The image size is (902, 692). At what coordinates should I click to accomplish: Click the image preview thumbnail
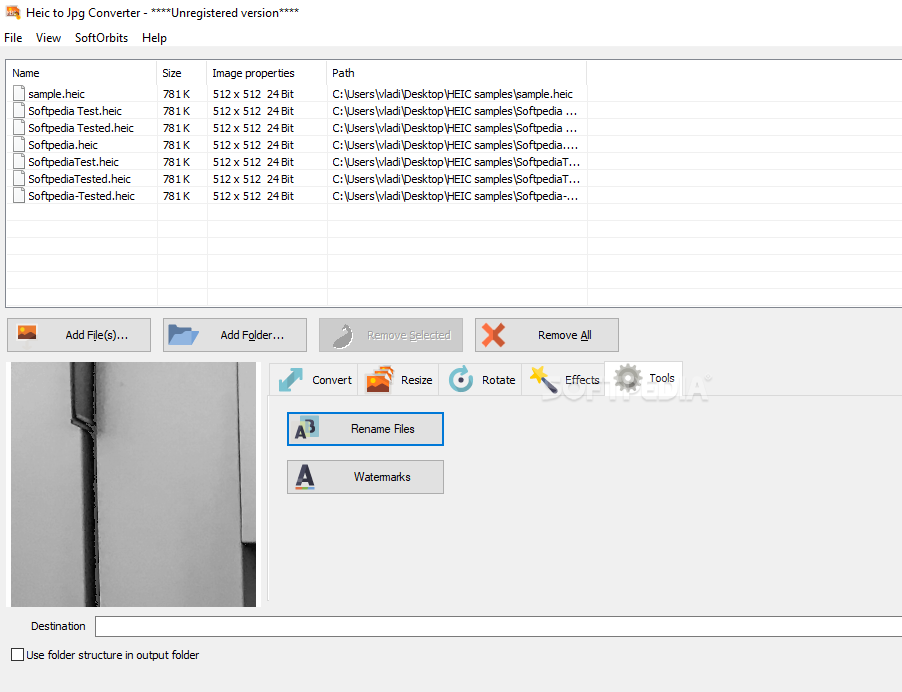click(x=133, y=484)
